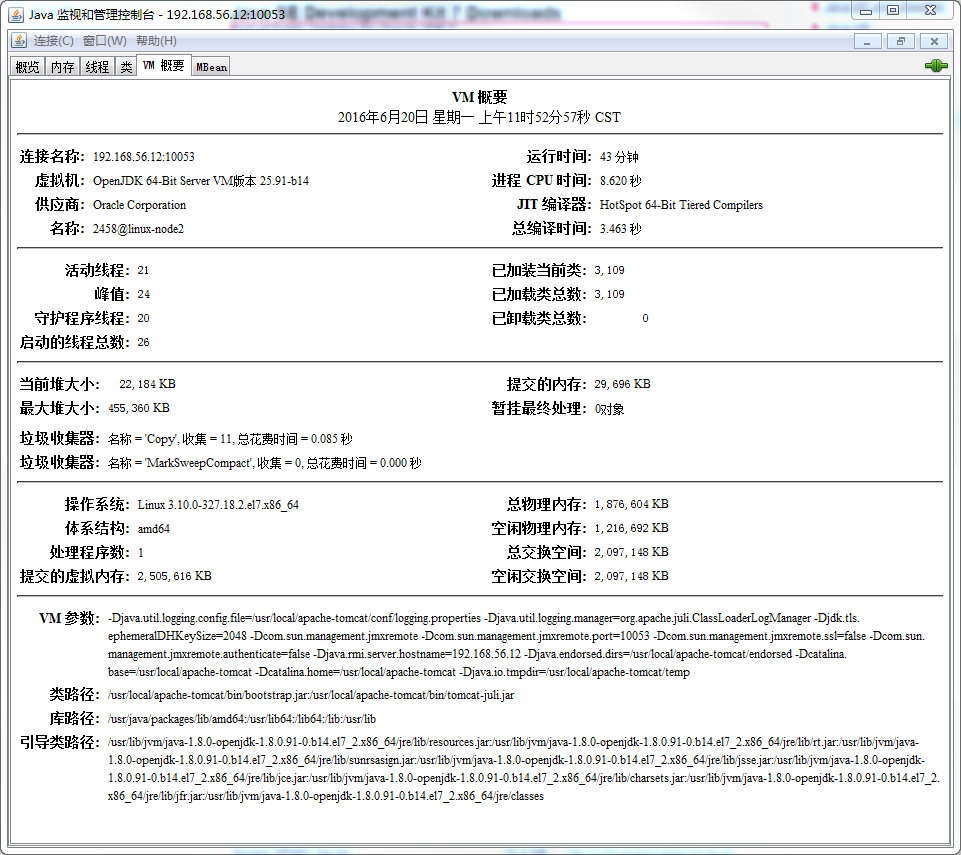
Task: Close the main JConsole window
Action: click(x=930, y=10)
